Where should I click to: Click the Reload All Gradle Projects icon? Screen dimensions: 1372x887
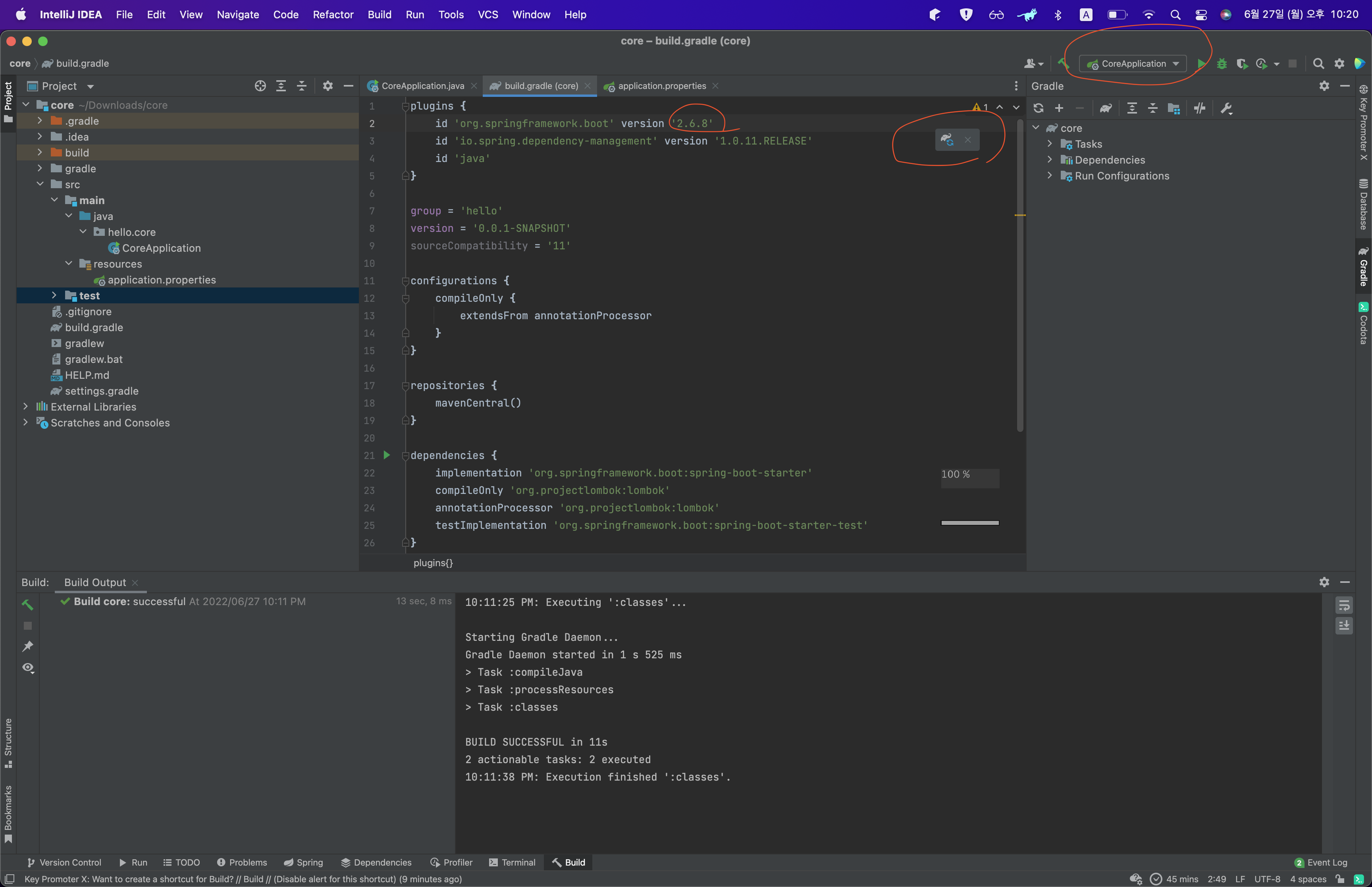(1038, 108)
